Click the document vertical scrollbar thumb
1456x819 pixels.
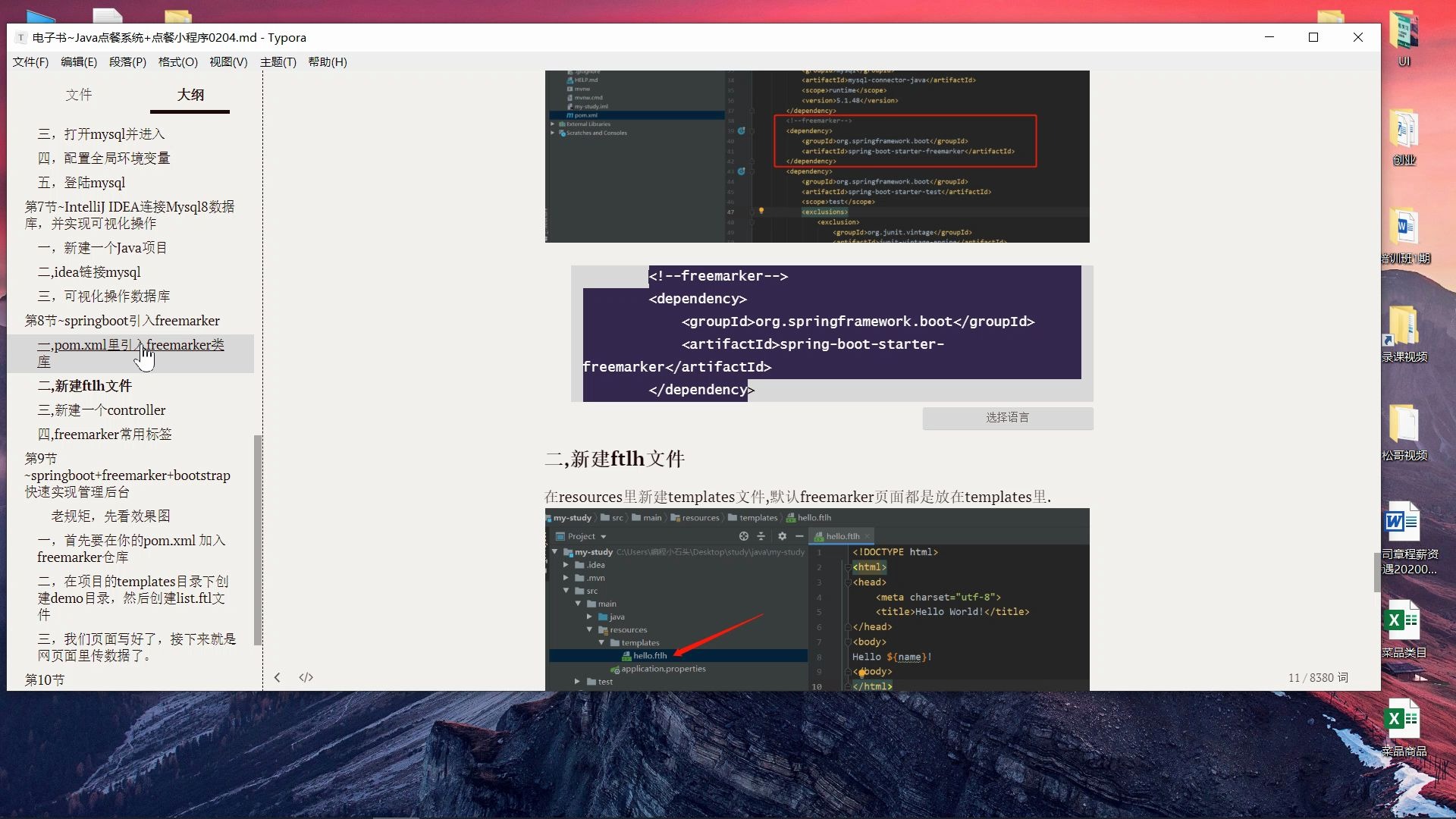click(x=1377, y=573)
